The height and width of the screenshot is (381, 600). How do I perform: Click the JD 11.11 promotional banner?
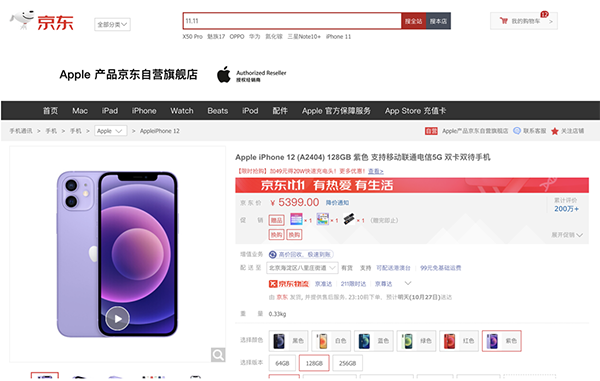click(x=412, y=185)
